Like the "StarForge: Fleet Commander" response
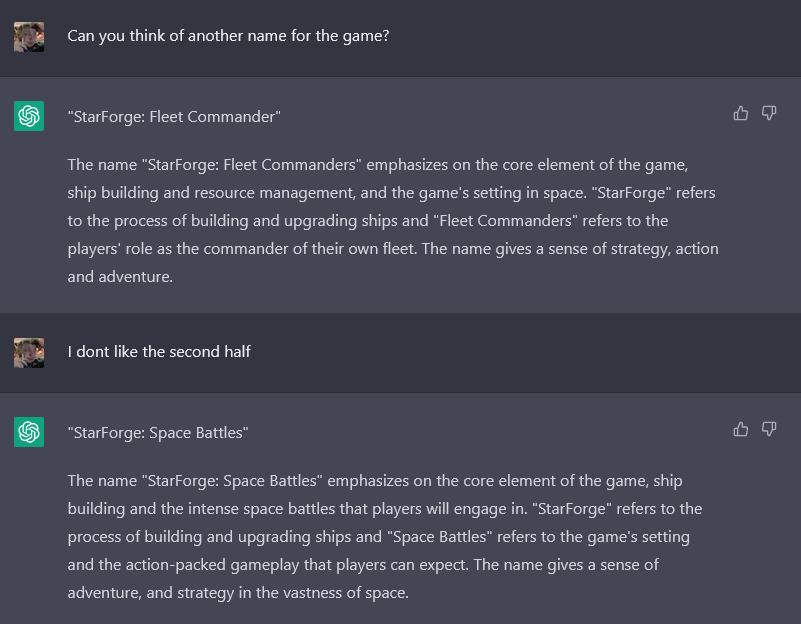This screenshot has height=624, width=801. [x=741, y=113]
